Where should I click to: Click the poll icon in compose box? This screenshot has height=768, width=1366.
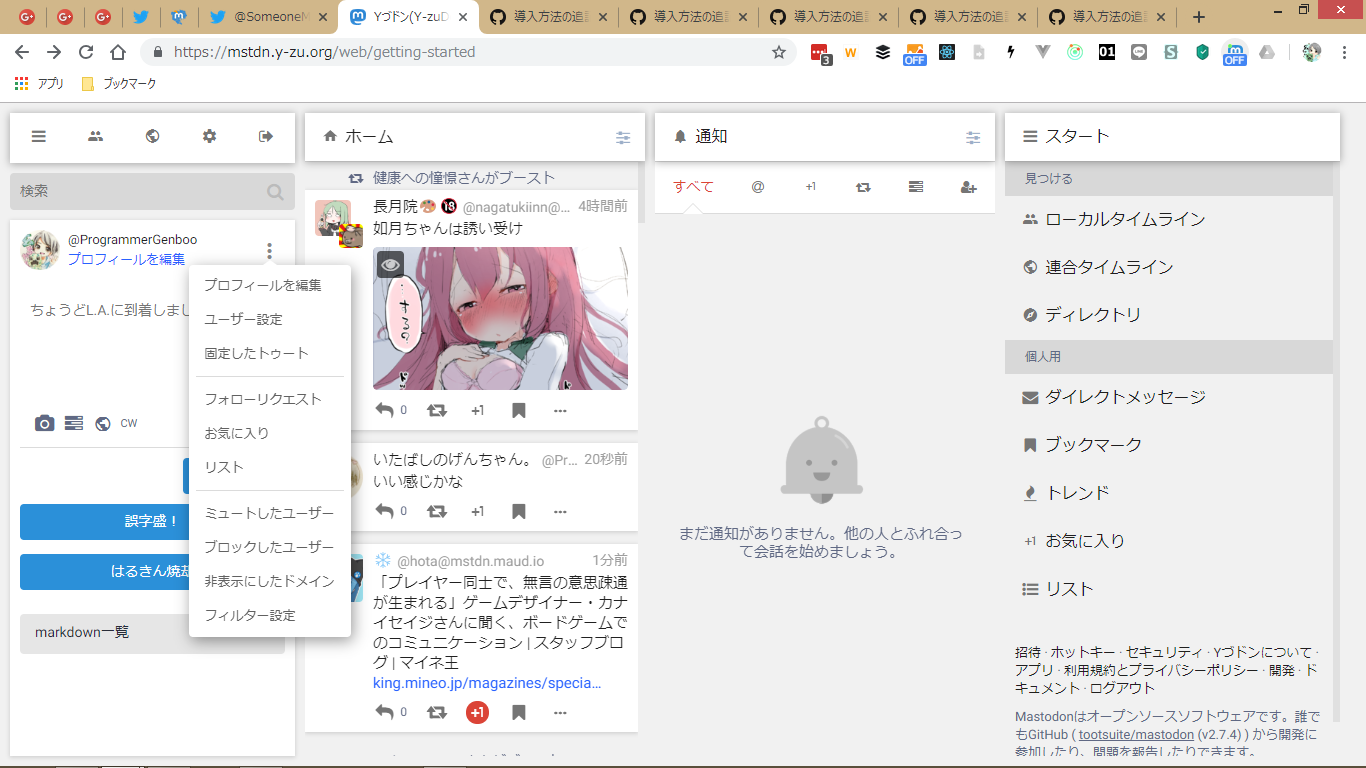pyautogui.click(x=73, y=424)
